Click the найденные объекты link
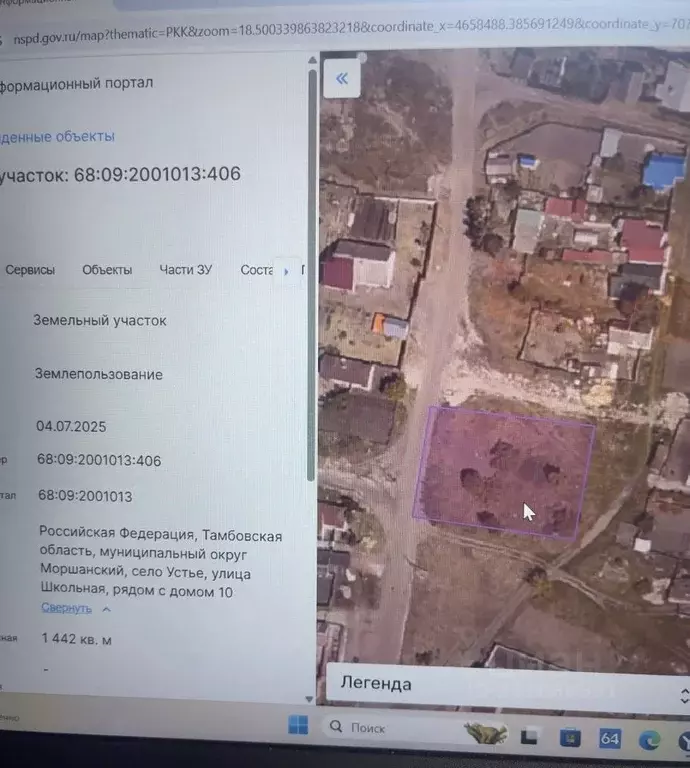The width and height of the screenshot is (690, 768). click(57, 136)
